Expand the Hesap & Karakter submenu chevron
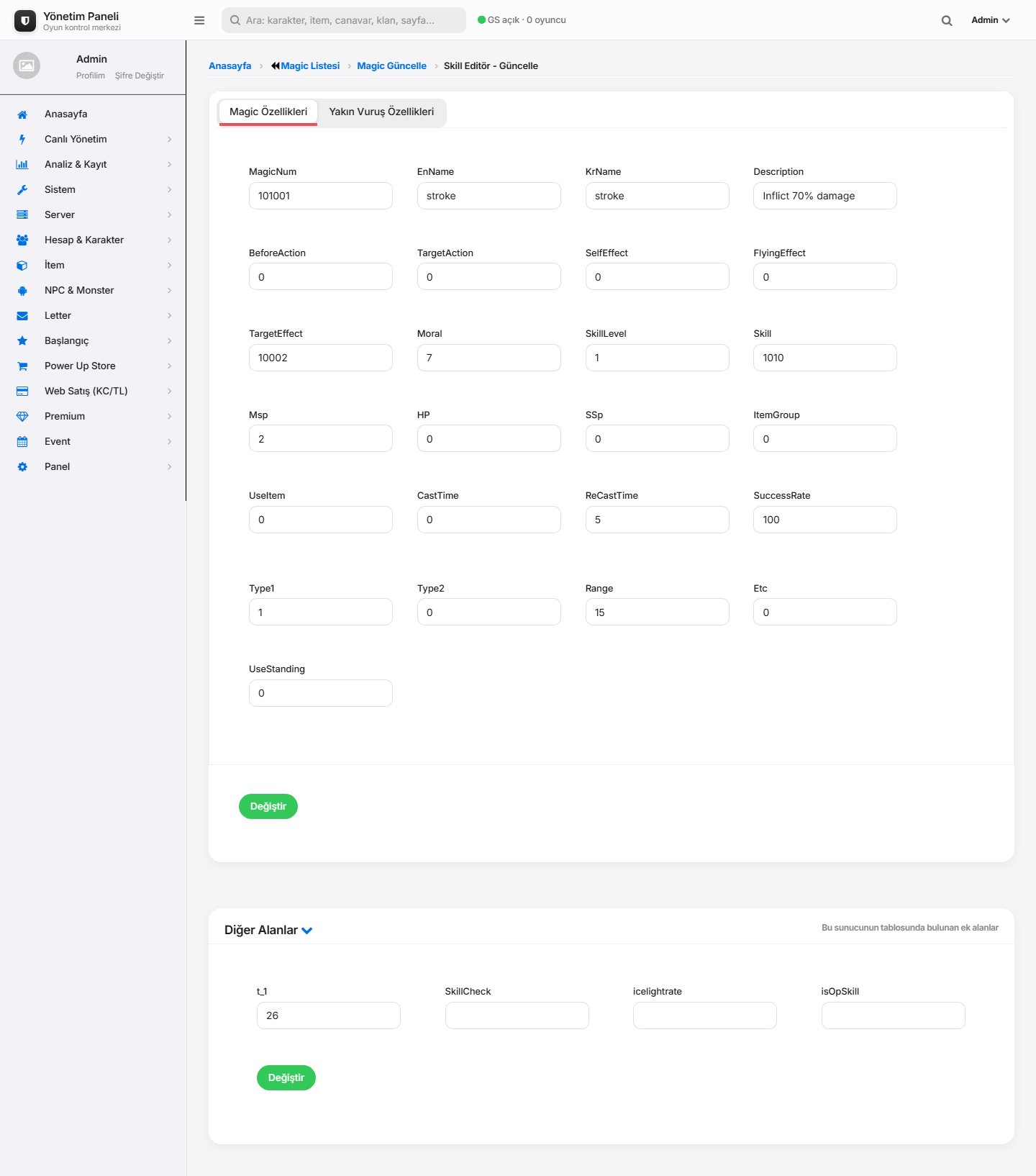Viewport: 1036px width, 1176px height. [x=170, y=240]
